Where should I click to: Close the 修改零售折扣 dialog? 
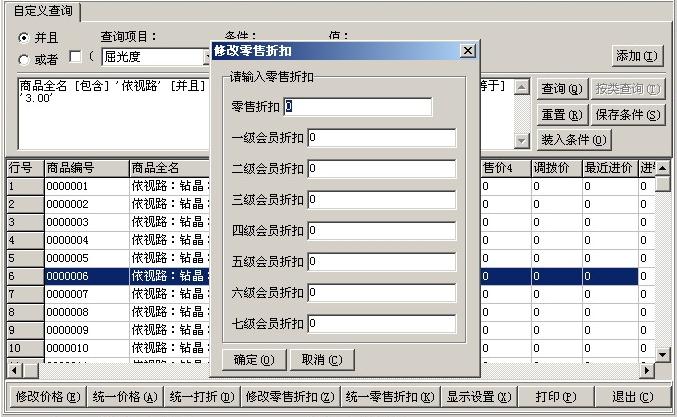click(x=467, y=51)
